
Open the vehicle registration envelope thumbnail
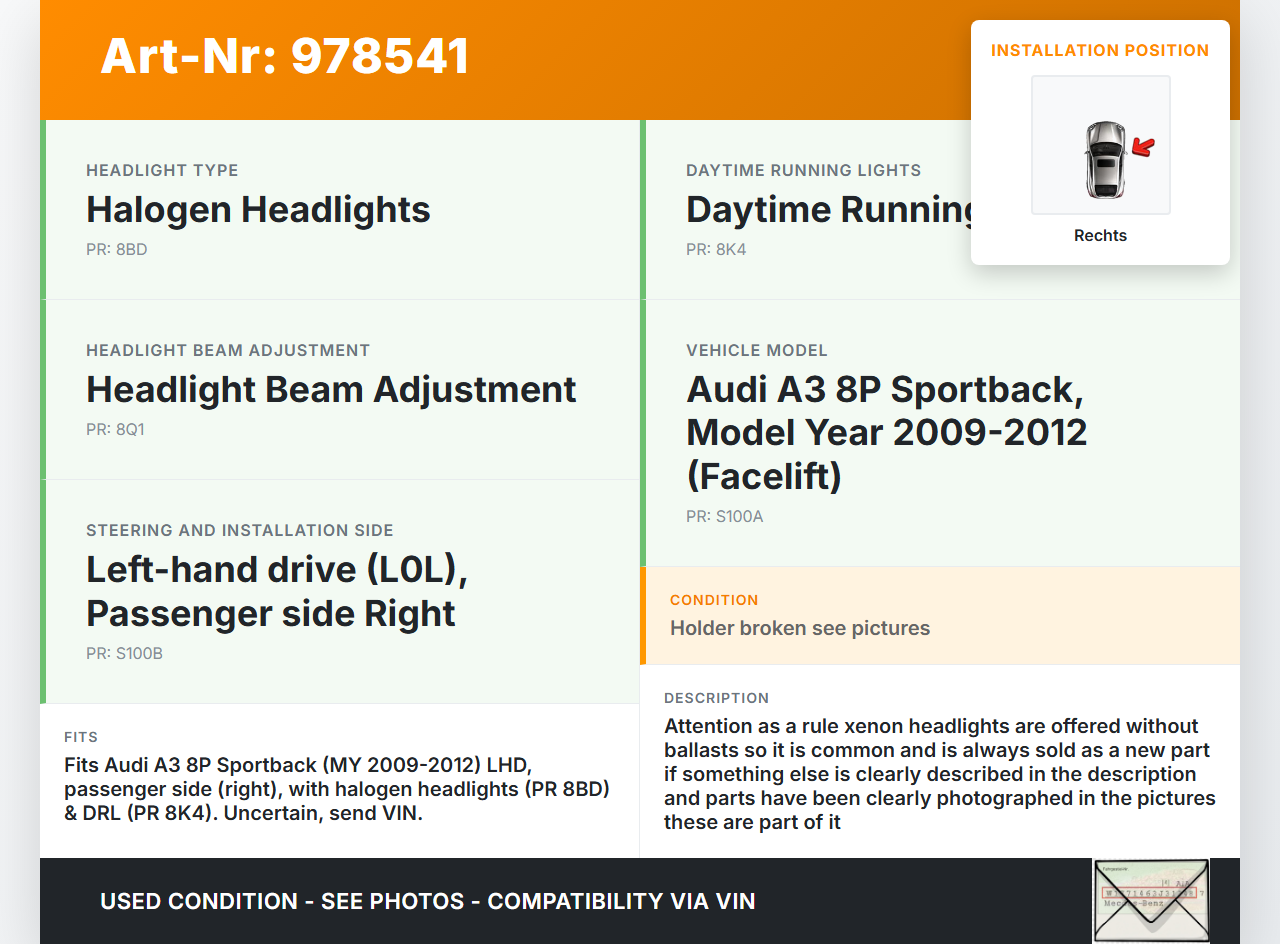[1151, 900]
